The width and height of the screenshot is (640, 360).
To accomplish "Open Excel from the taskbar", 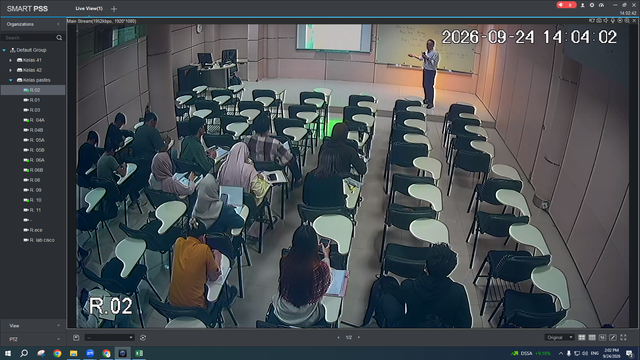I will (x=139, y=353).
